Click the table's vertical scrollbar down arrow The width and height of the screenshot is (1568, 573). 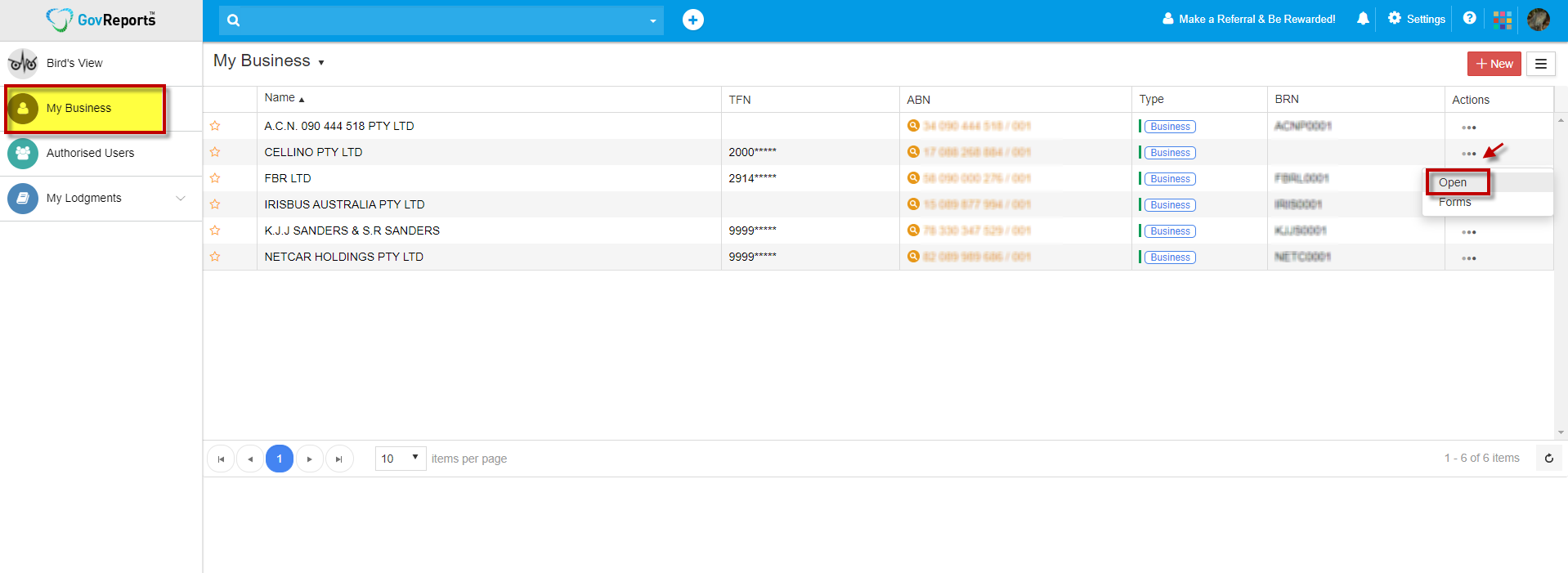point(1561,432)
